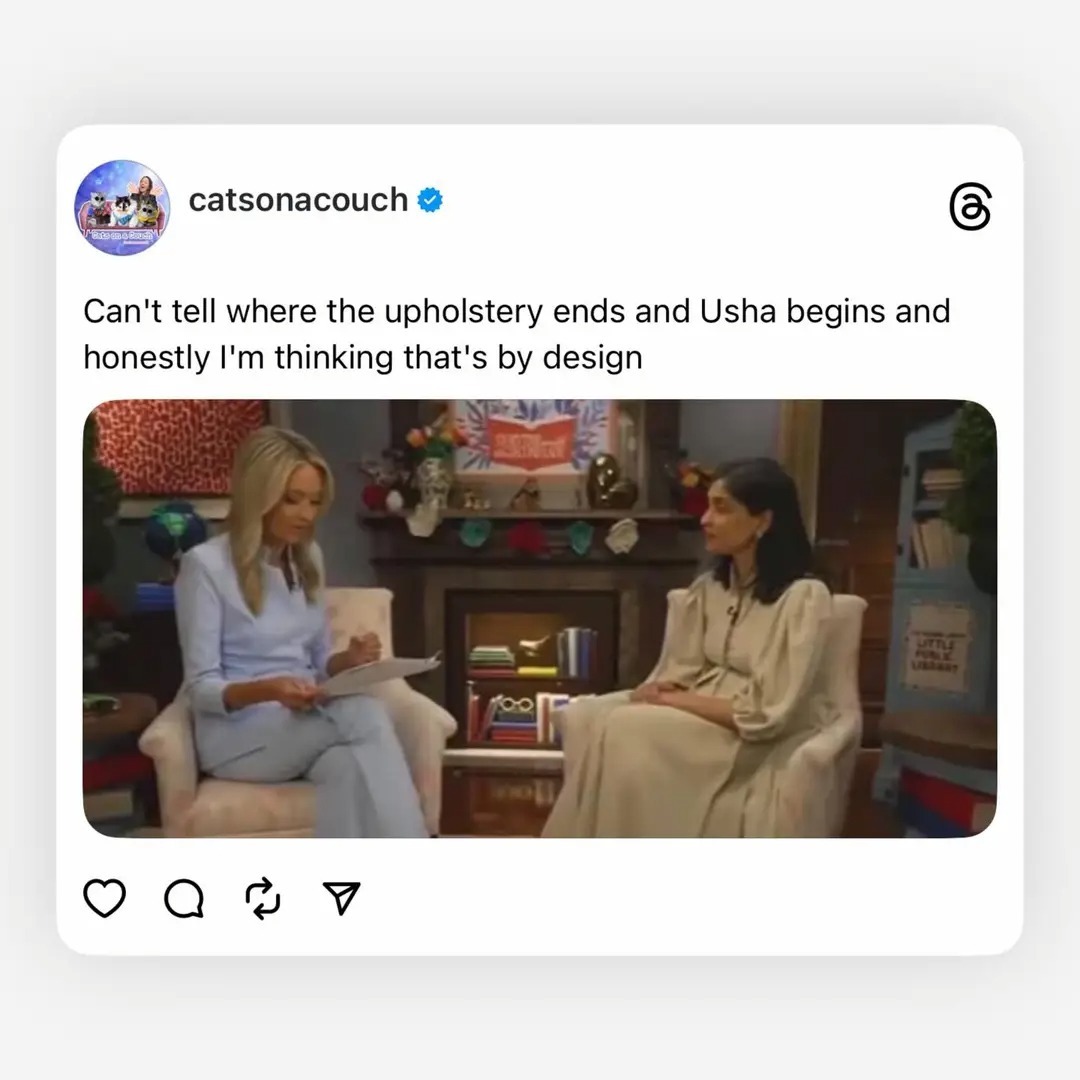Open the interview video thumbnail
Image resolution: width=1080 pixels, height=1080 pixels.
point(540,619)
